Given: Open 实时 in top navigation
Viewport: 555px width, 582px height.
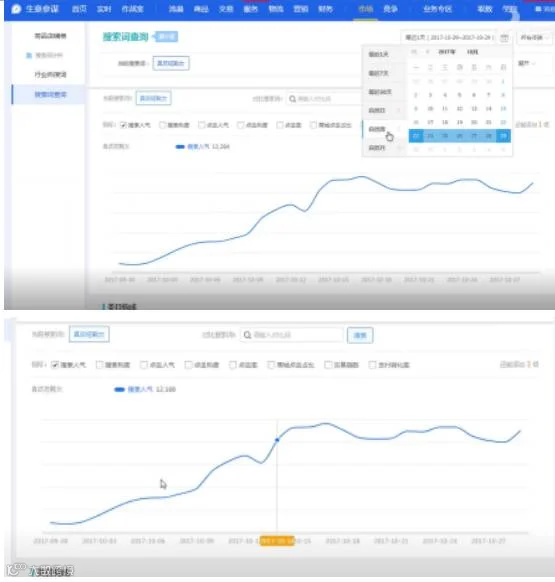Looking at the screenshot, I should [x=104, y=9].
